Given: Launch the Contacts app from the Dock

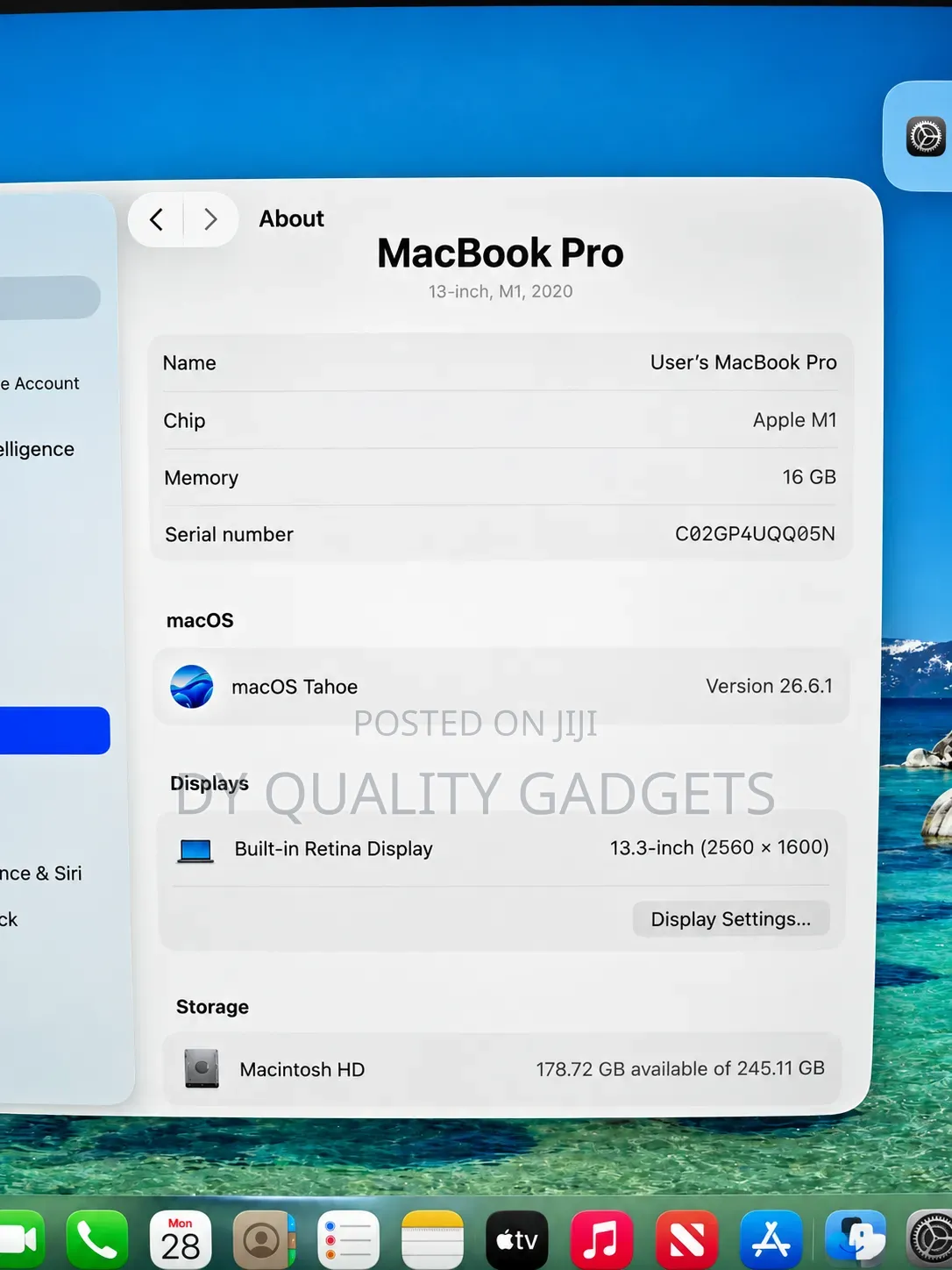Looking at the screenshot, I should tap(264, 1240).
